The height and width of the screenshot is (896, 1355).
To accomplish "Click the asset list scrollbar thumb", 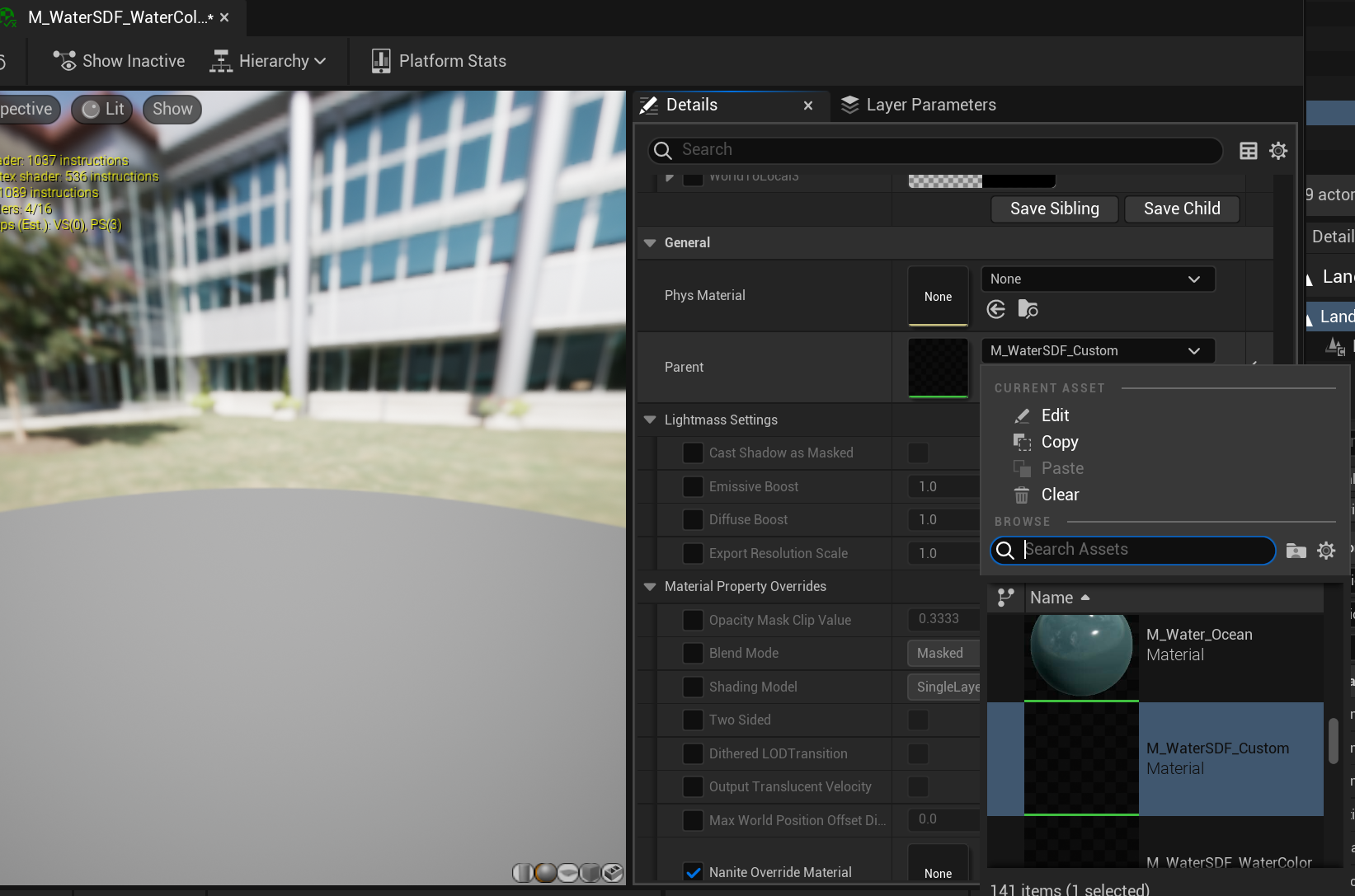I will pos(1333,741).
